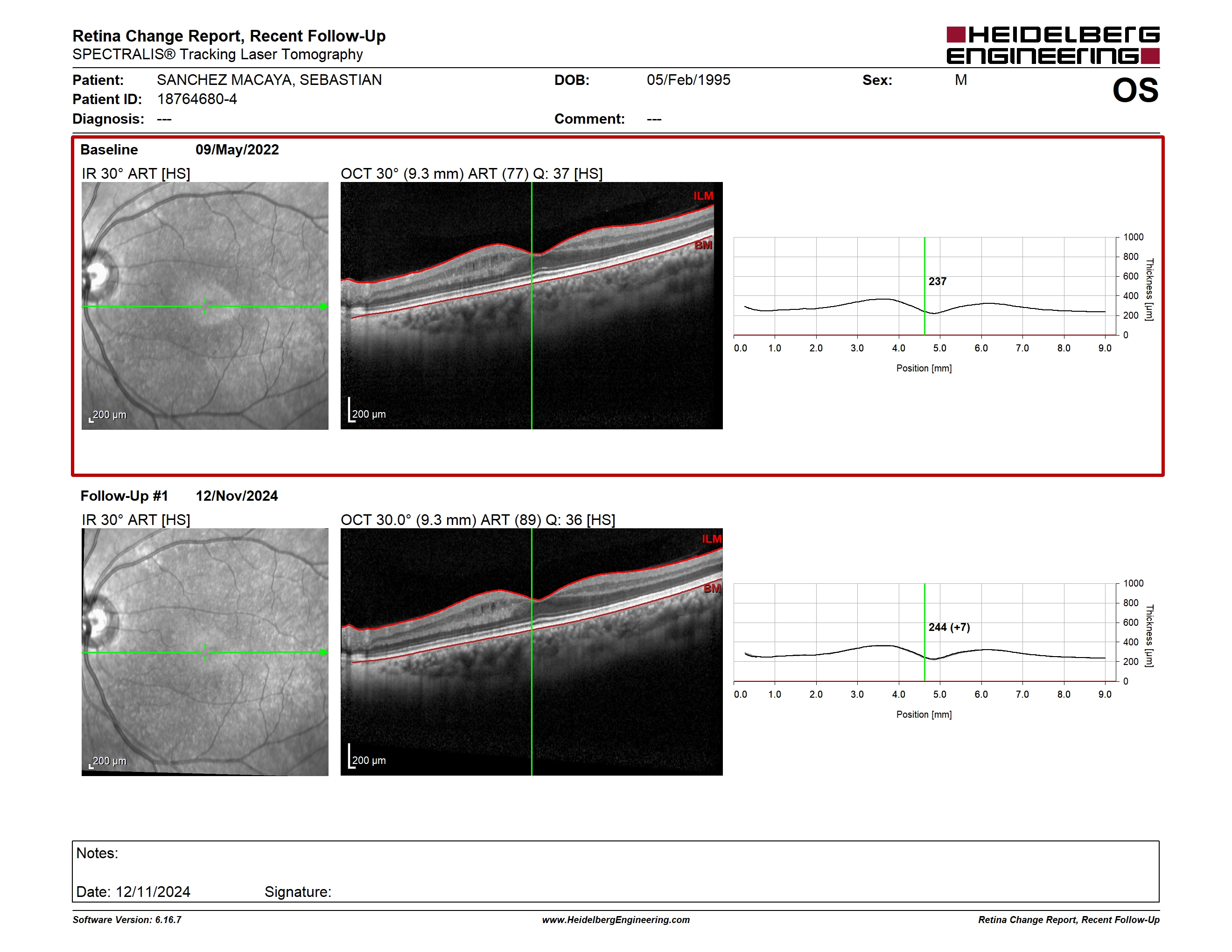
Task: Click the follow-up 'IR 30° ART [HS]' label
Action: point(136,520)
